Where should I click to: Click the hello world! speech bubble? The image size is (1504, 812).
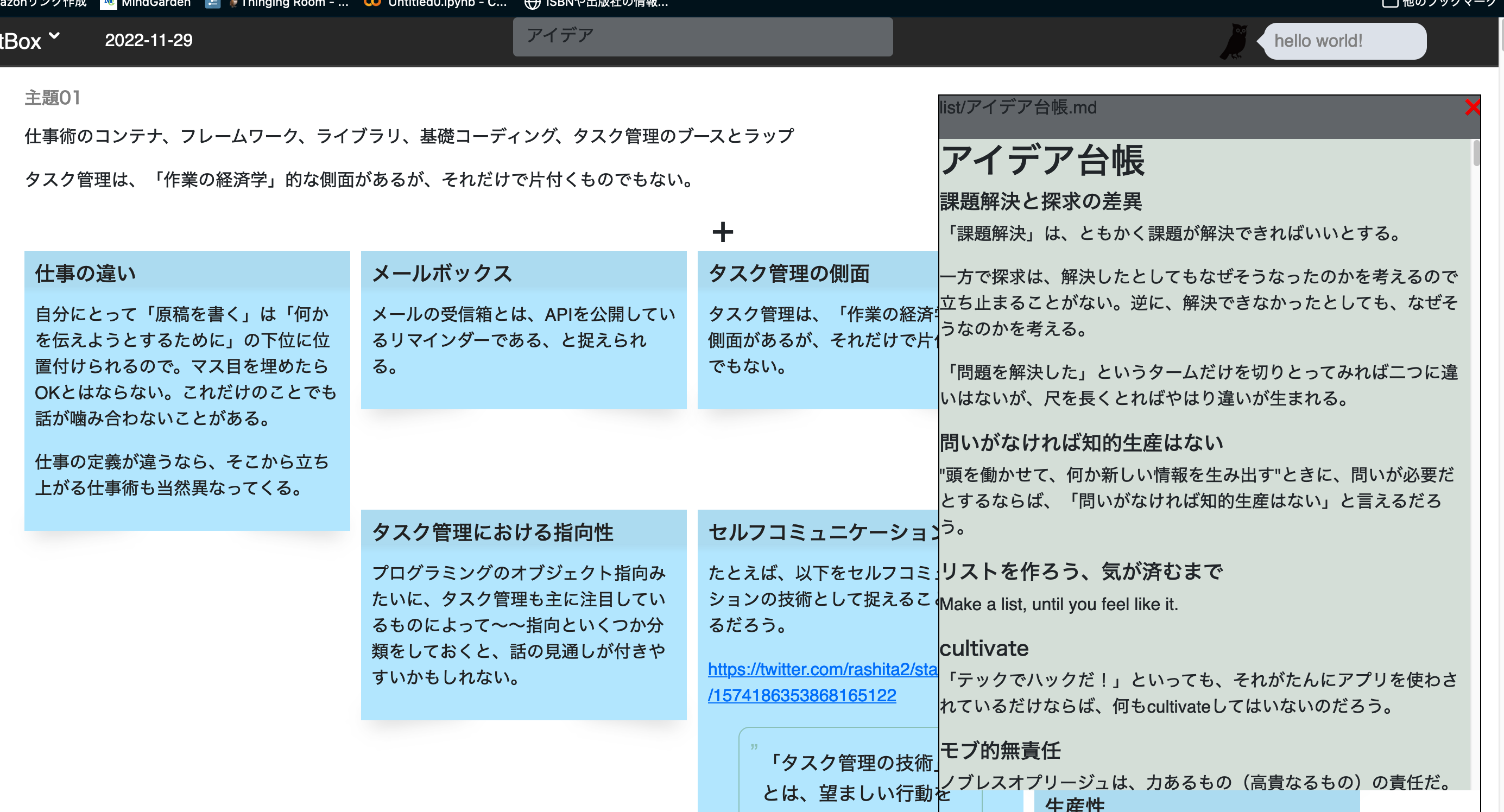click(1343, 40)
